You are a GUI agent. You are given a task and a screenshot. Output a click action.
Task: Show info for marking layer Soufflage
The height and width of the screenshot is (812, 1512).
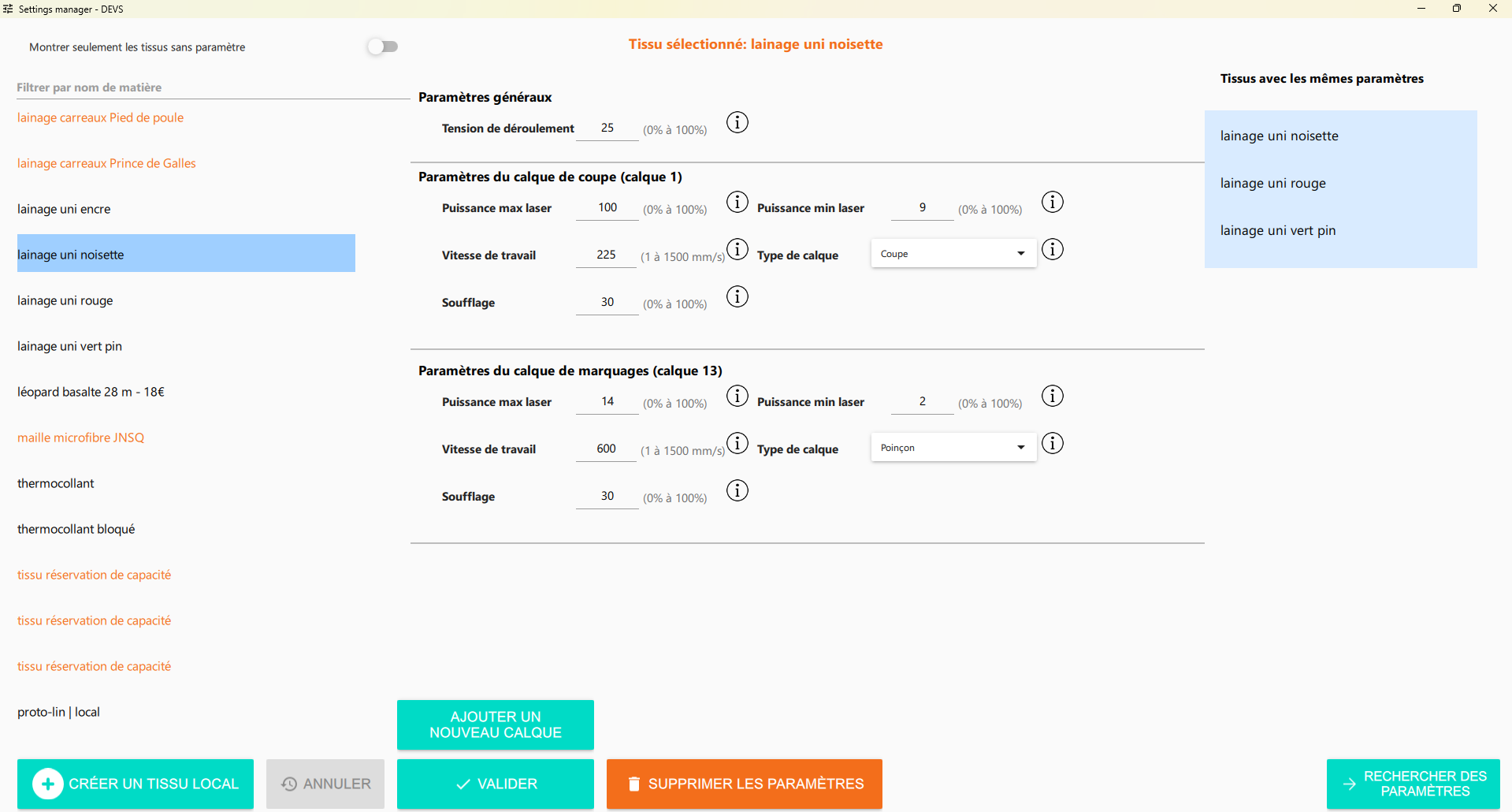[x=737, y=491]
